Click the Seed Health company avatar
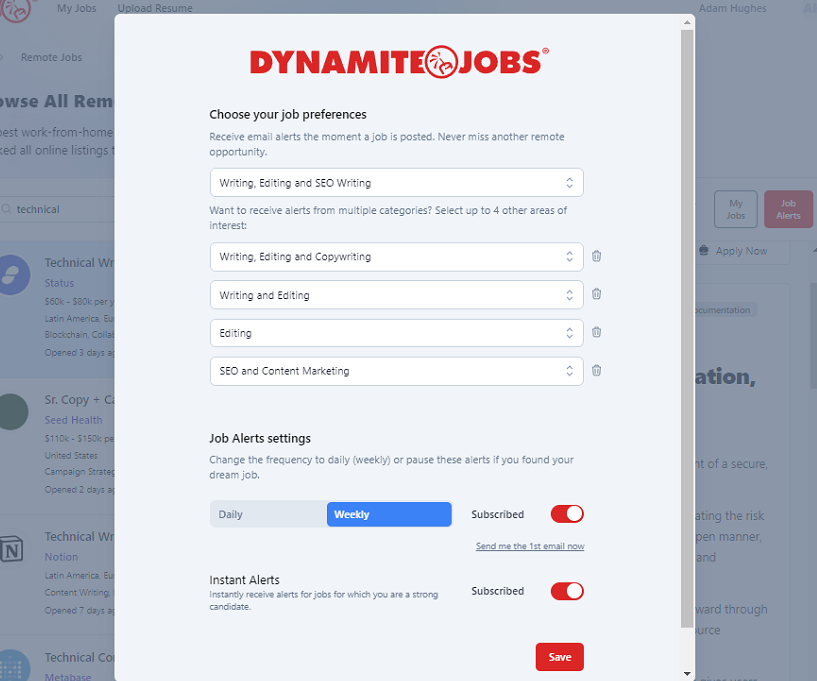817x681 pixels. coord(13,412)
